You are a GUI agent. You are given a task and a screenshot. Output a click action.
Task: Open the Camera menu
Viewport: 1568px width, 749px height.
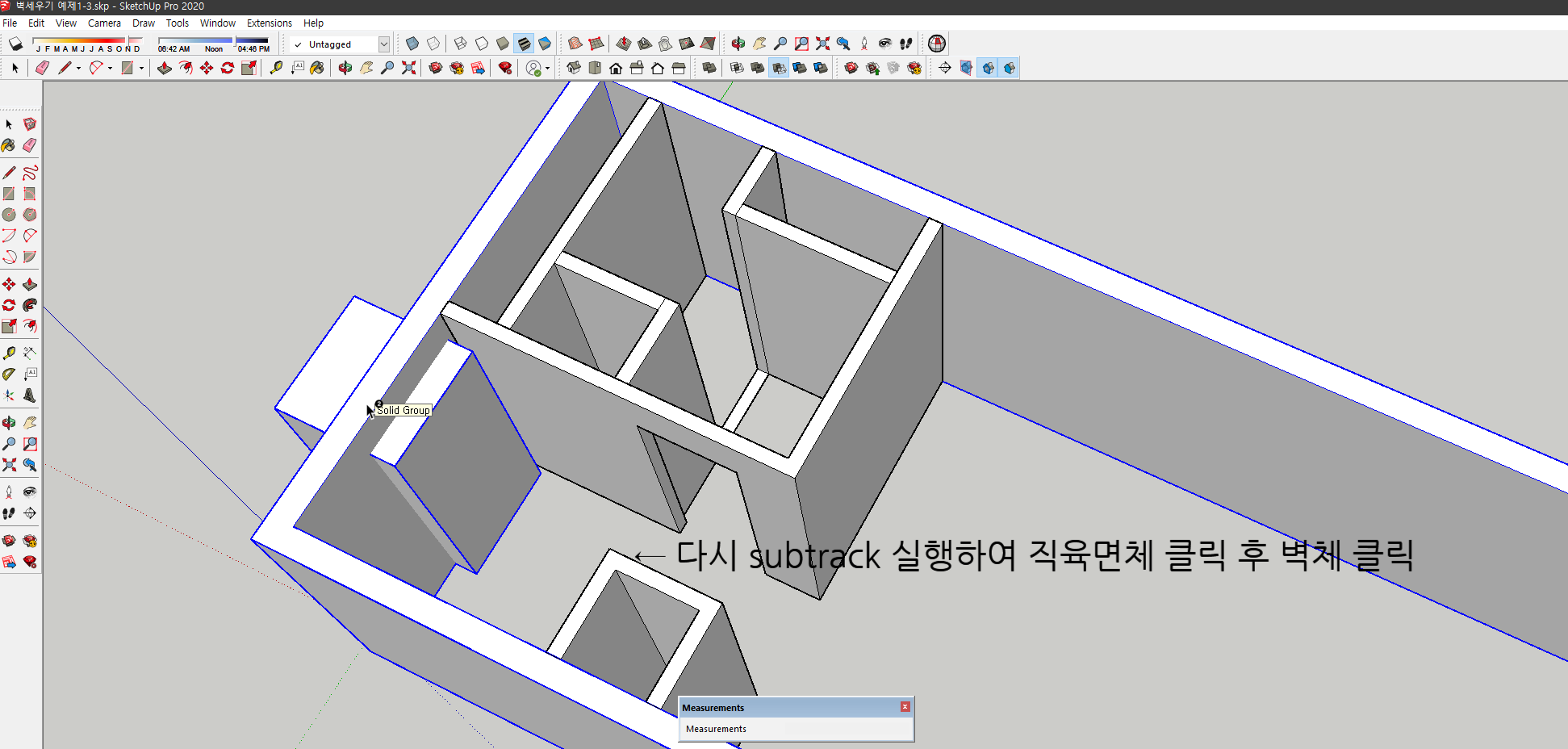[x=104, y=23]
